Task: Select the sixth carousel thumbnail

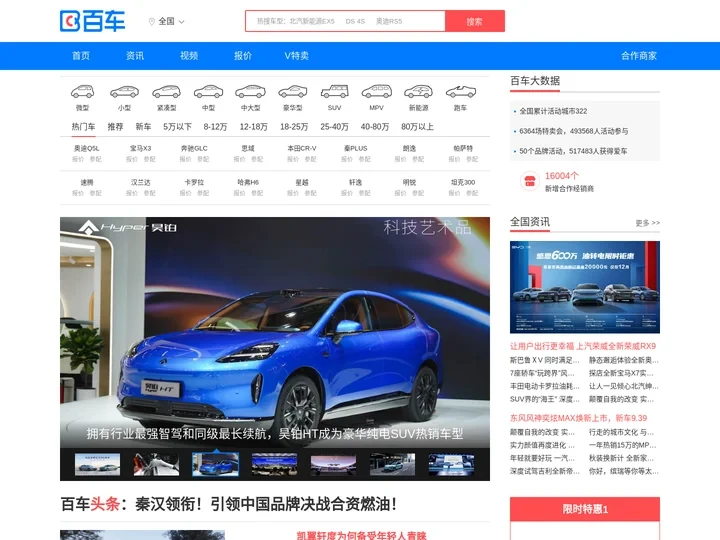Action: (393, 464)
